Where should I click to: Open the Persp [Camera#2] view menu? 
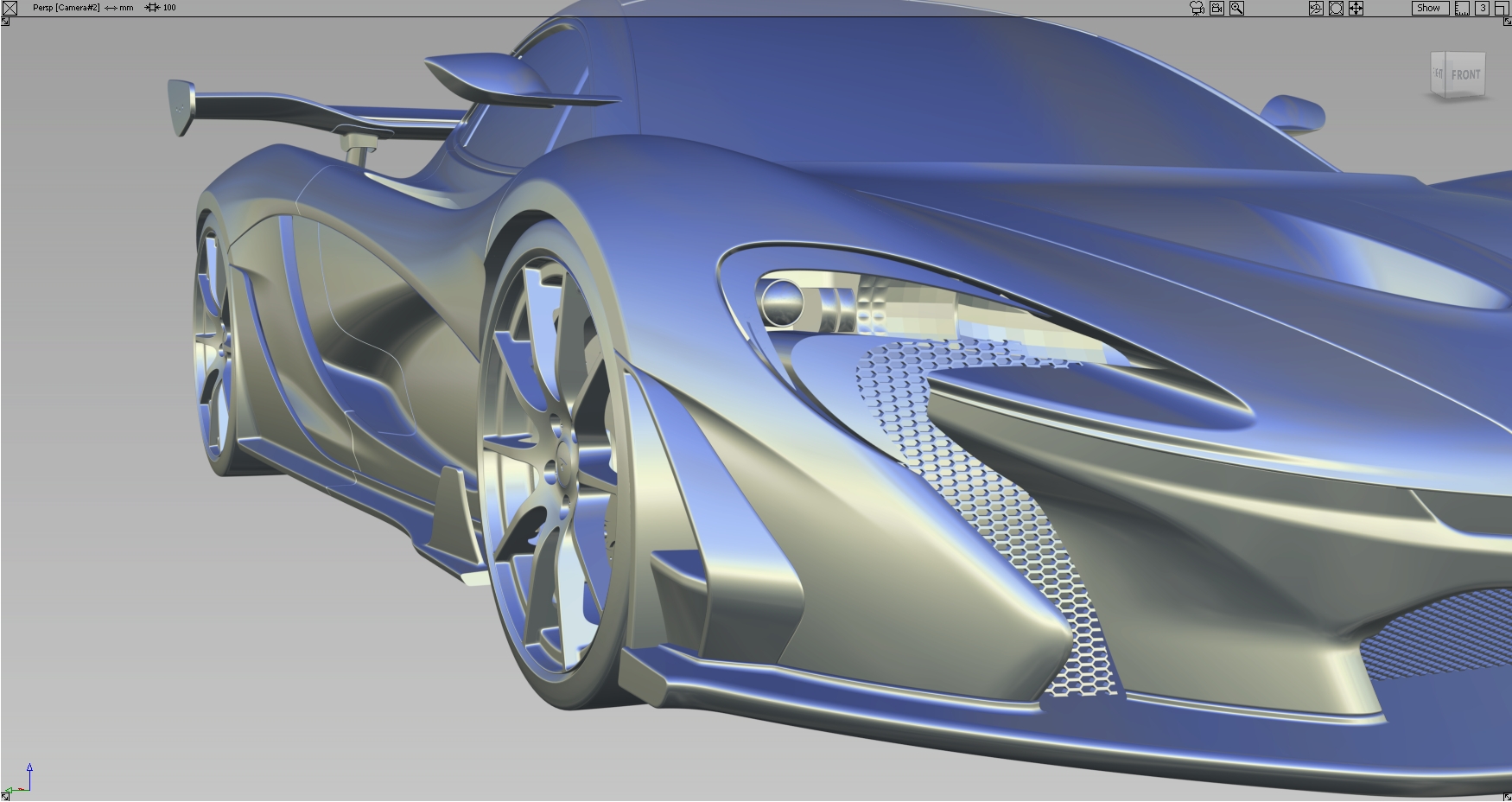pyautogui.click(x=67, y=7)
